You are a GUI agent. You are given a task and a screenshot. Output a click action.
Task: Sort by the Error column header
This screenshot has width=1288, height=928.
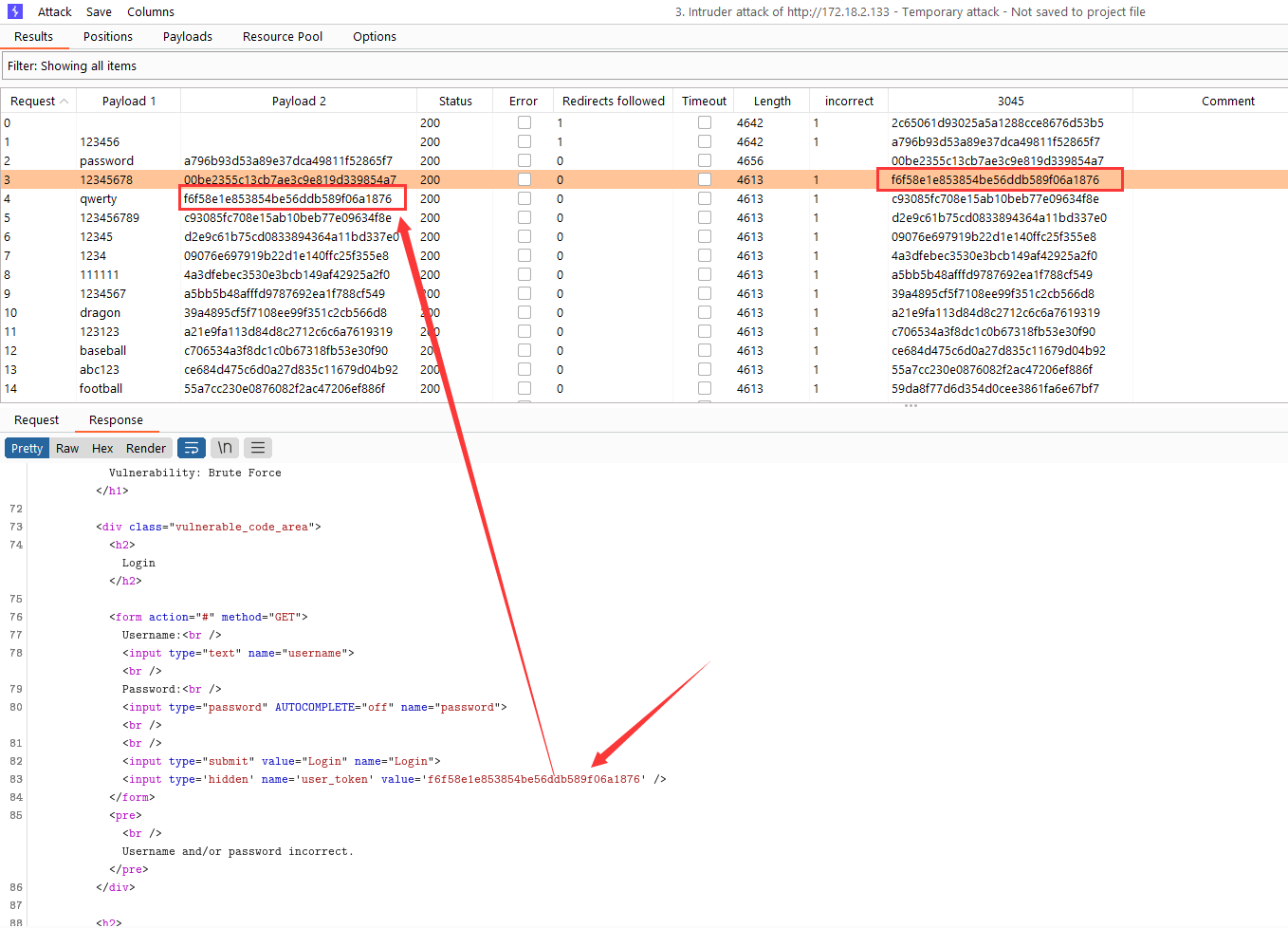524,102
